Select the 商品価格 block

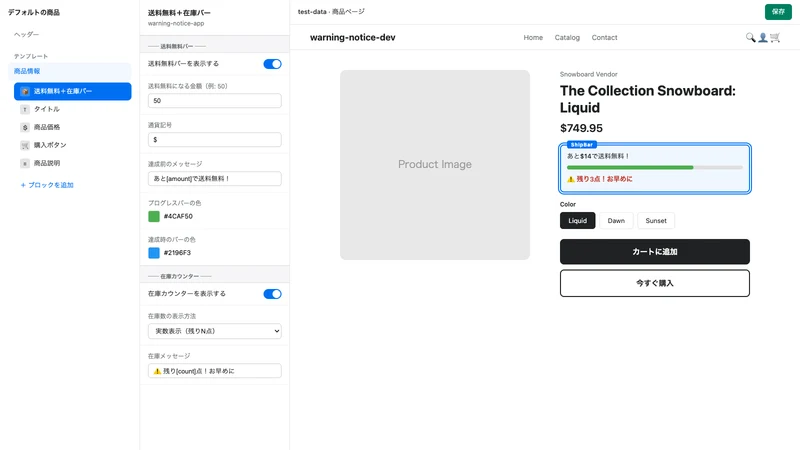coord(72,127)
